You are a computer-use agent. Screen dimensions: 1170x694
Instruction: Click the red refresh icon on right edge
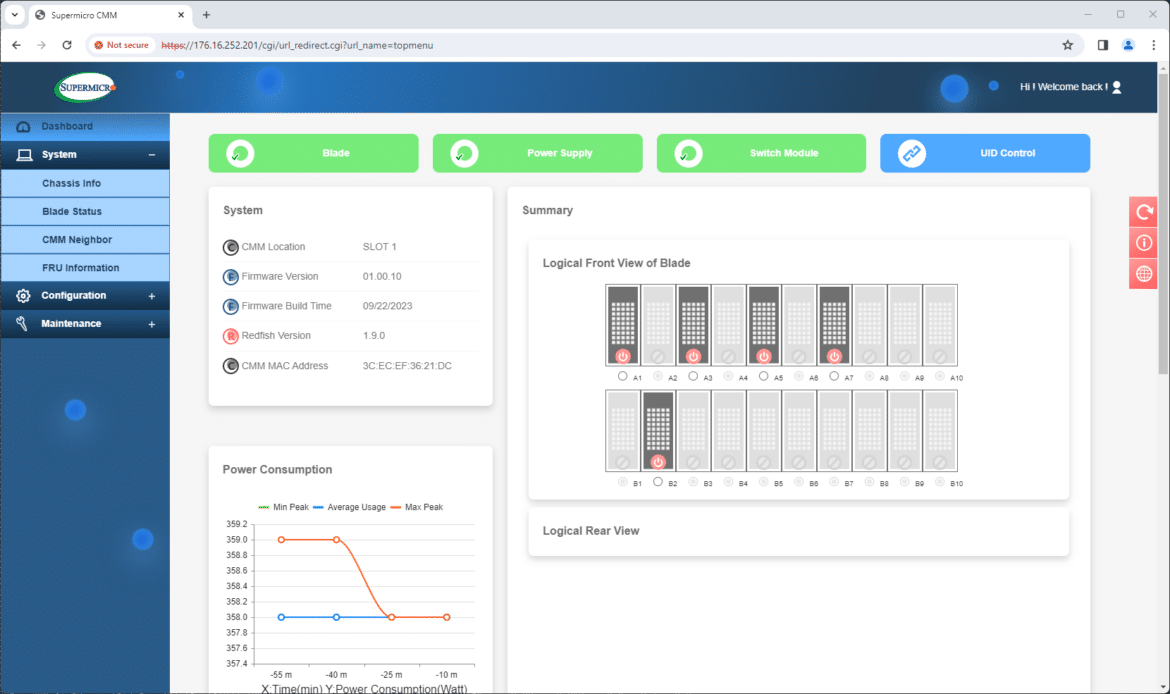click(1143, 212)
